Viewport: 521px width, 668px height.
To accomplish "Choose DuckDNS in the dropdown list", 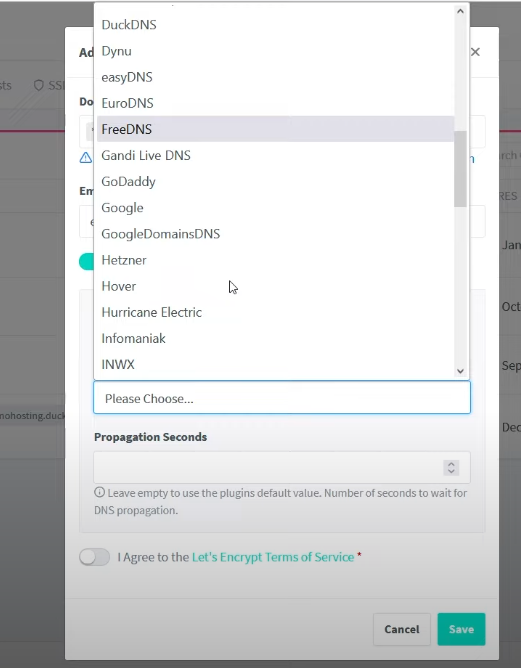I will click(x=275, y=25).
